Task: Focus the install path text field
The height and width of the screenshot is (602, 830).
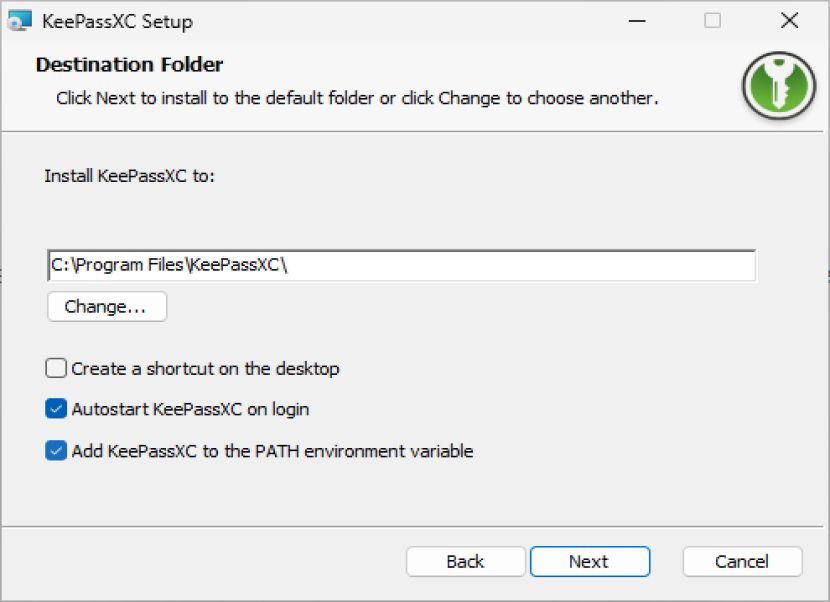Action: (x=401, y=265)
